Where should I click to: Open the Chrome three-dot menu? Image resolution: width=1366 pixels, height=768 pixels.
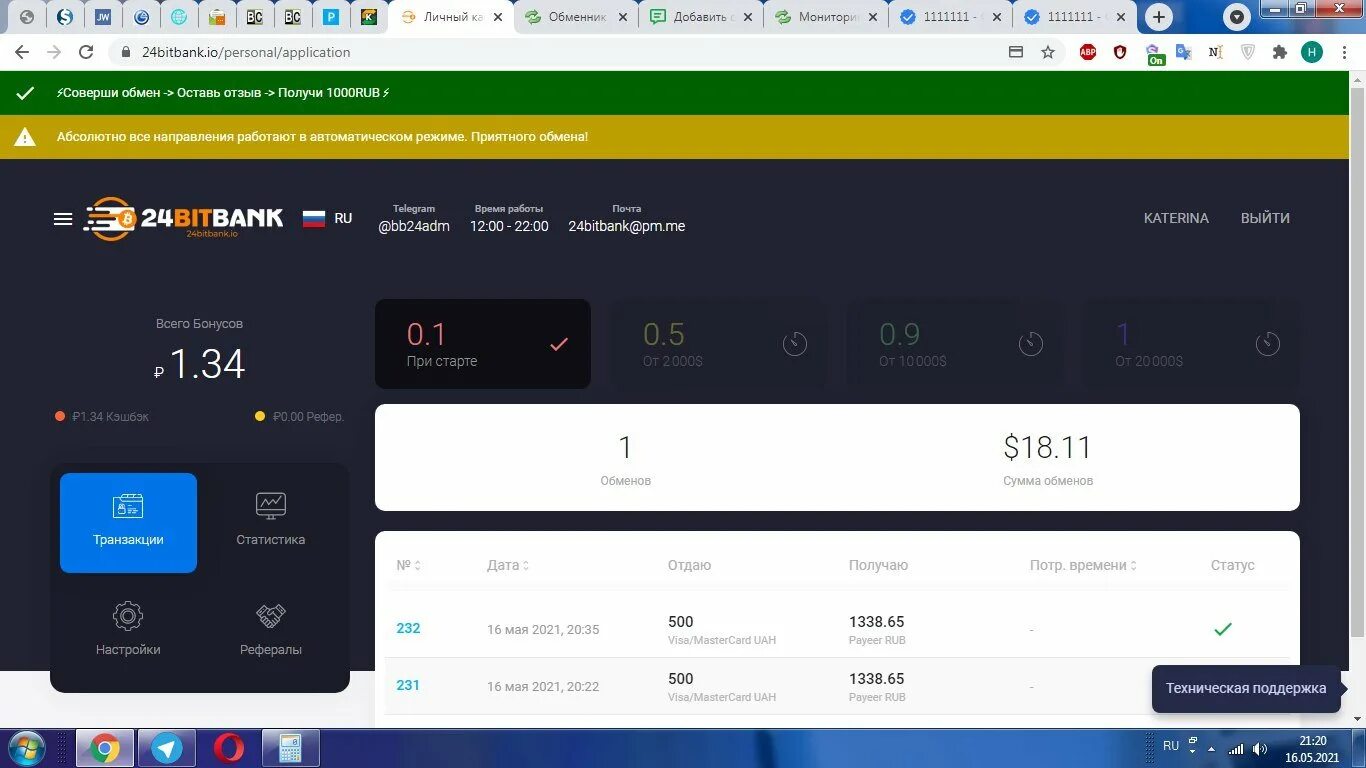tap(1345, 52)
